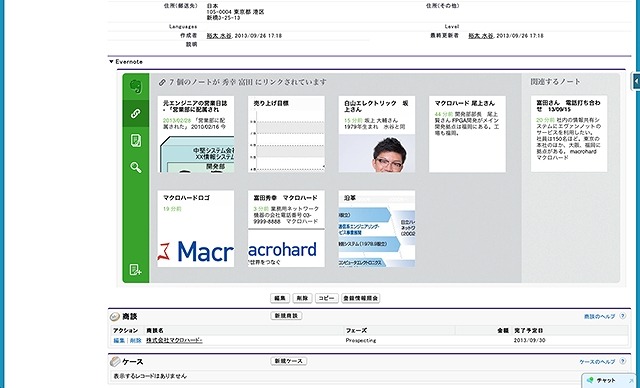
Task: Open the ケースのヘルプ link
Action: [598, 362]
